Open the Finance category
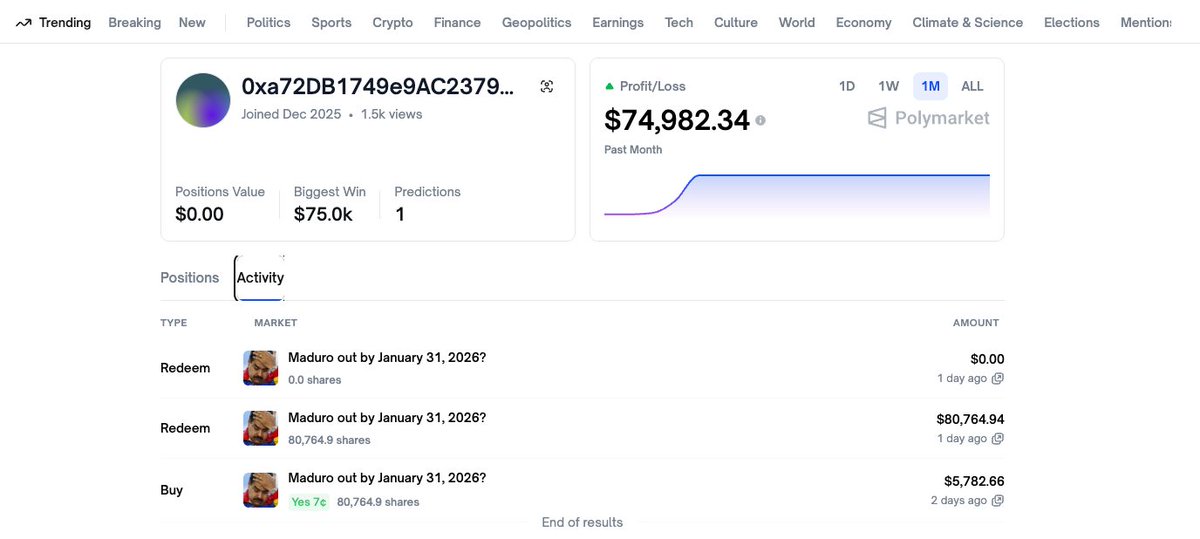This screenshot has width=1200, height=539. coord(457,22)
